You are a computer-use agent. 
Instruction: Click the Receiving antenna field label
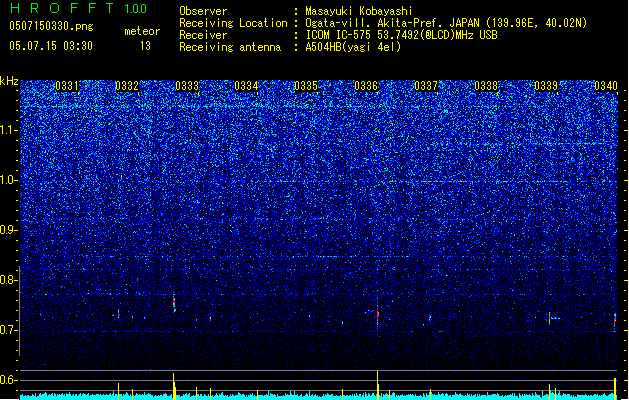230,47
